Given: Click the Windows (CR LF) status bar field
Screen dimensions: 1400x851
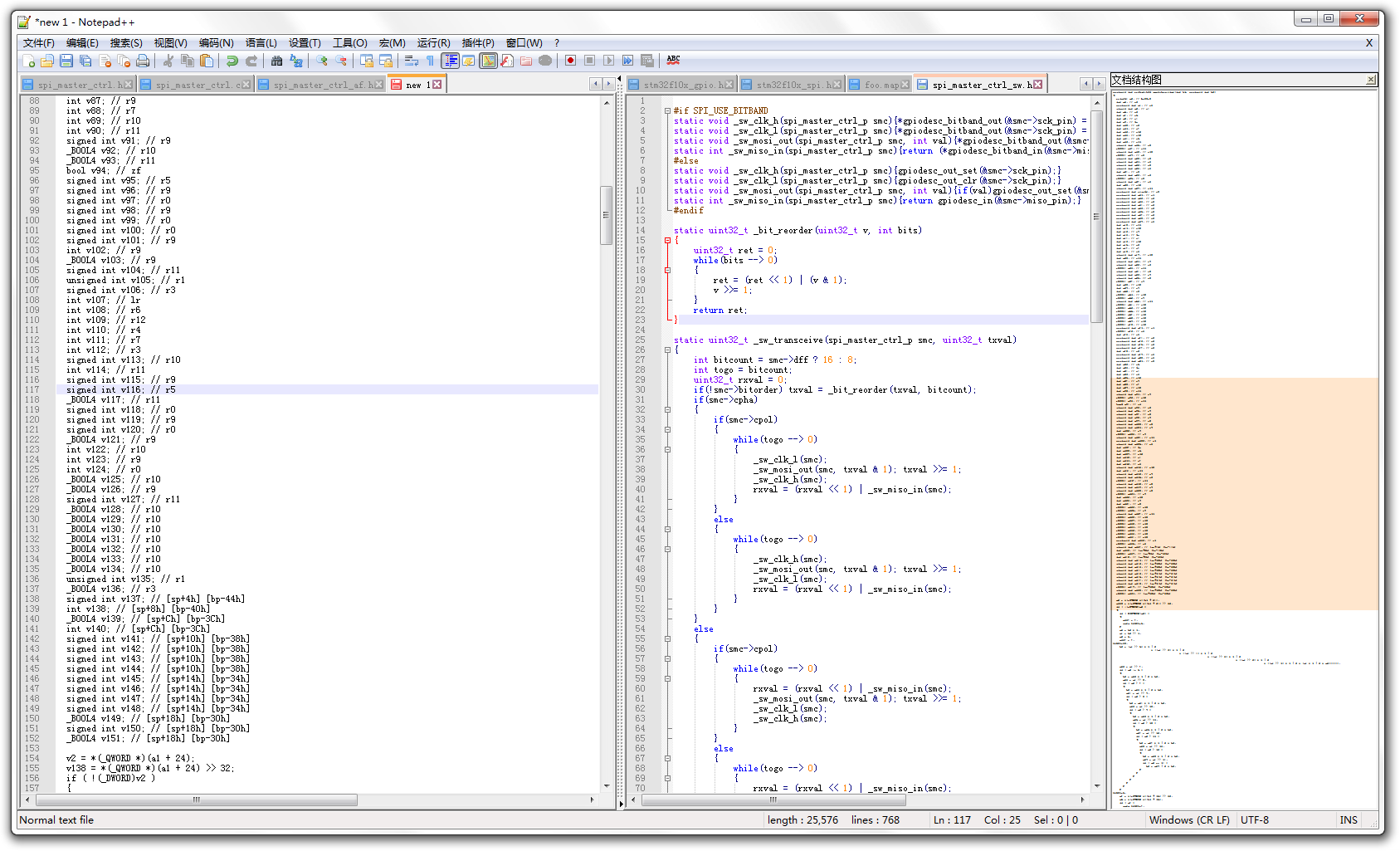Looking at the screenshot, I should click(1189, 820).
